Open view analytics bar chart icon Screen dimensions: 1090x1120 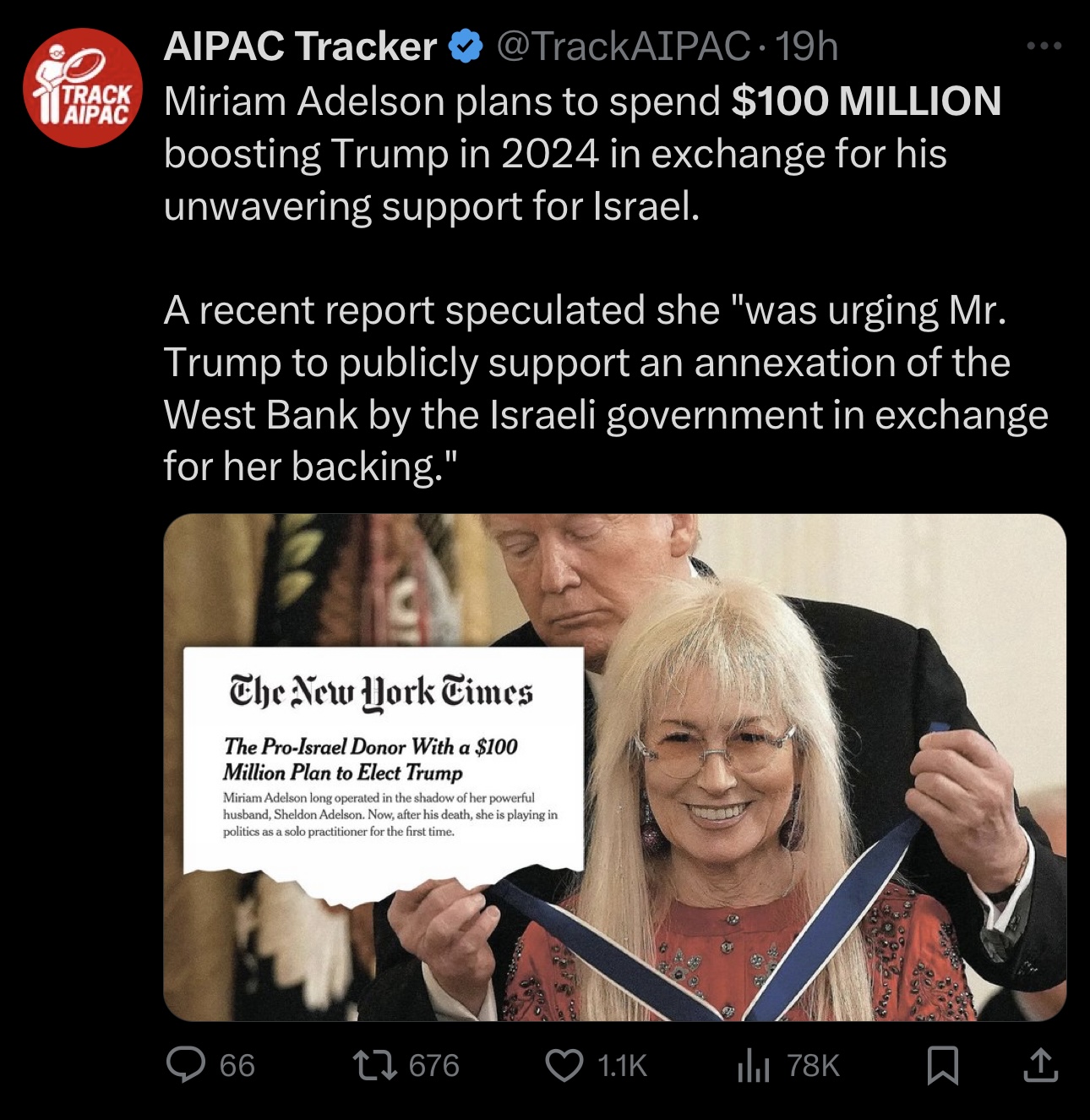[754, 1065]
